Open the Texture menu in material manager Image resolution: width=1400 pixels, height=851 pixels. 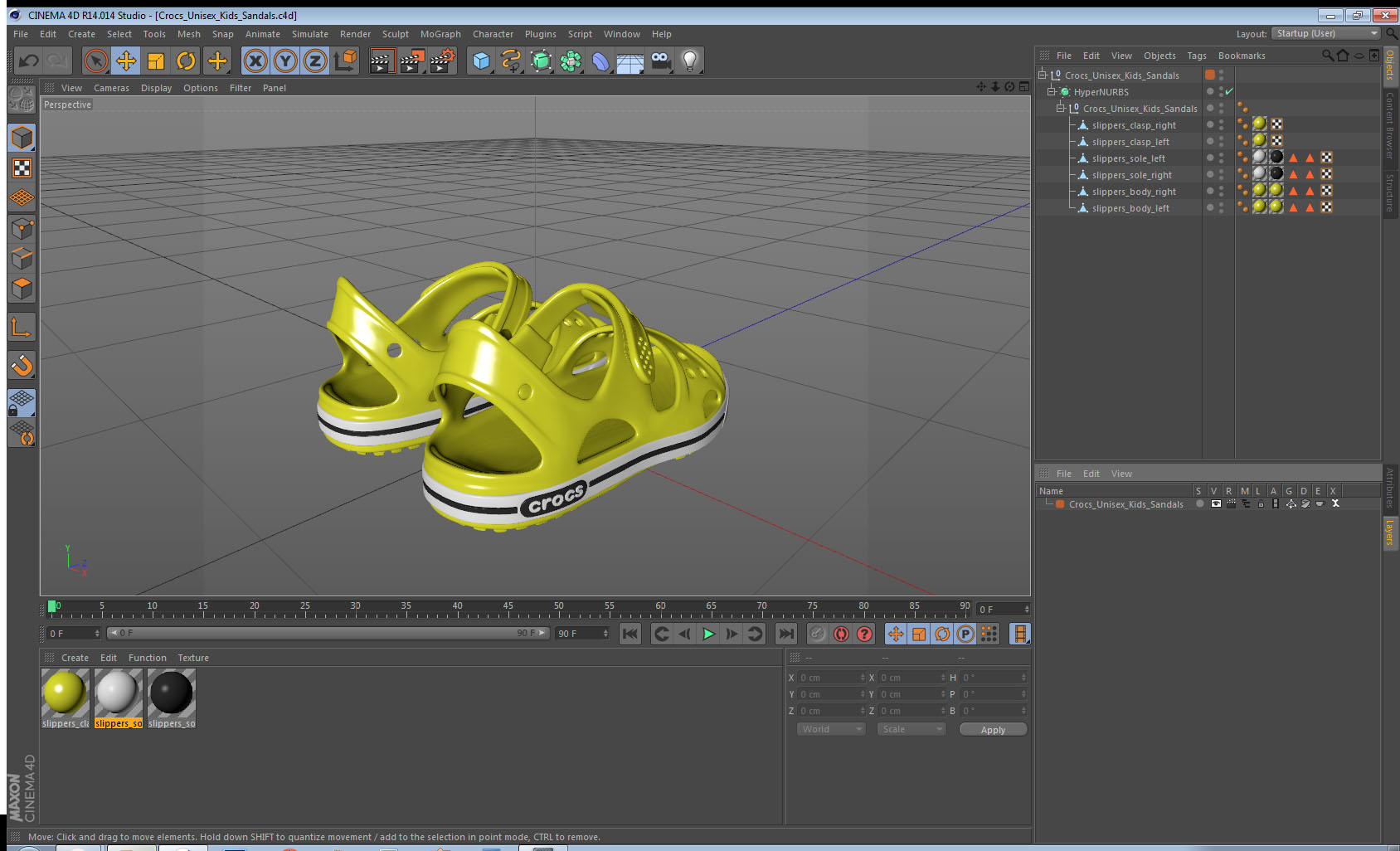pos(193,658)
